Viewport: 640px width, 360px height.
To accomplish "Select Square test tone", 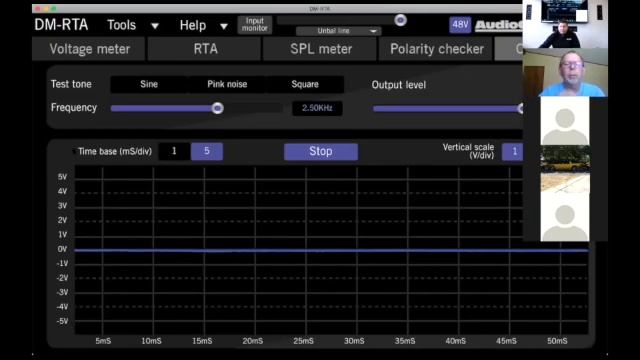I will tap(305, 84).
